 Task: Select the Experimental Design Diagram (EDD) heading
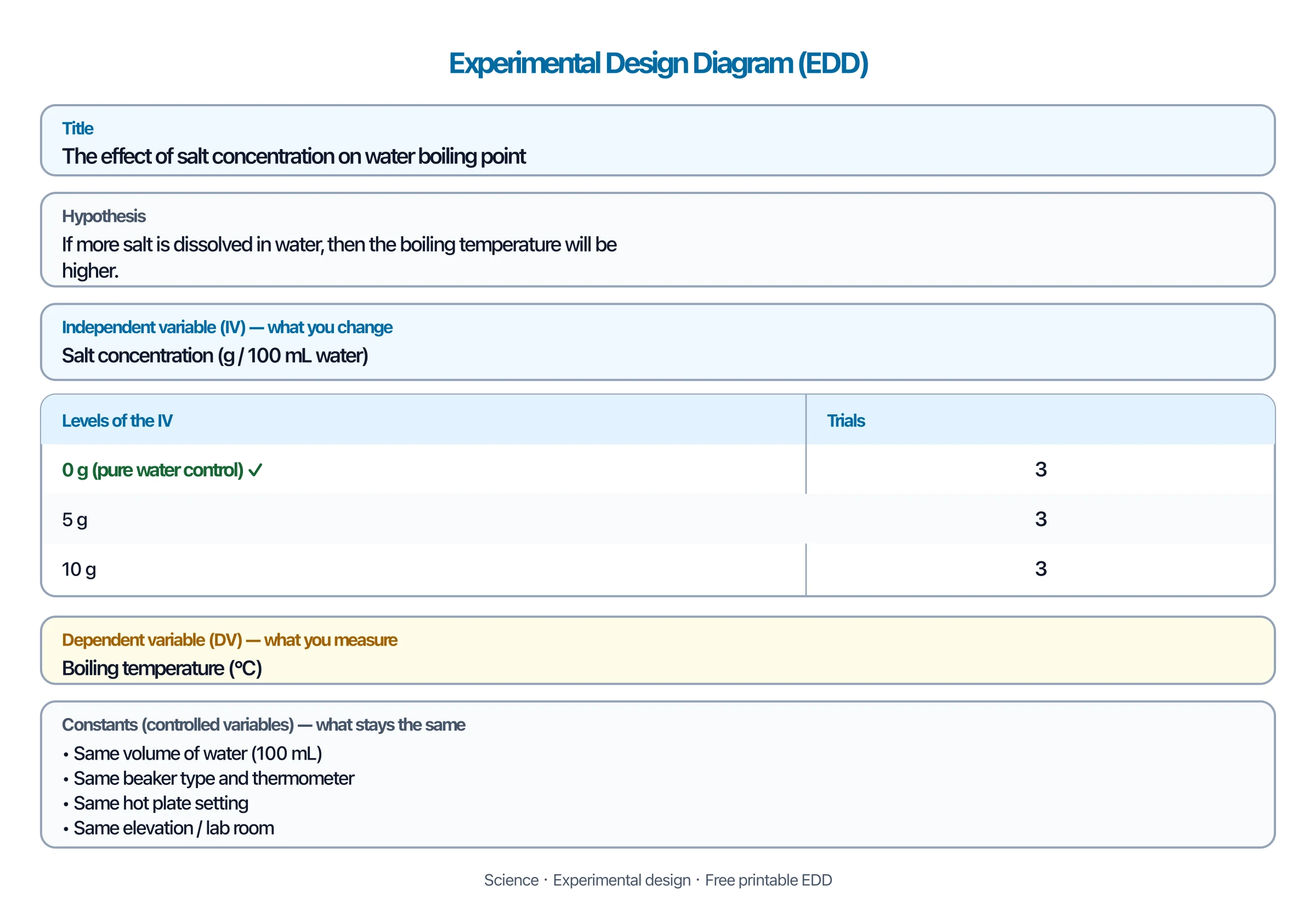coord(657,63)
